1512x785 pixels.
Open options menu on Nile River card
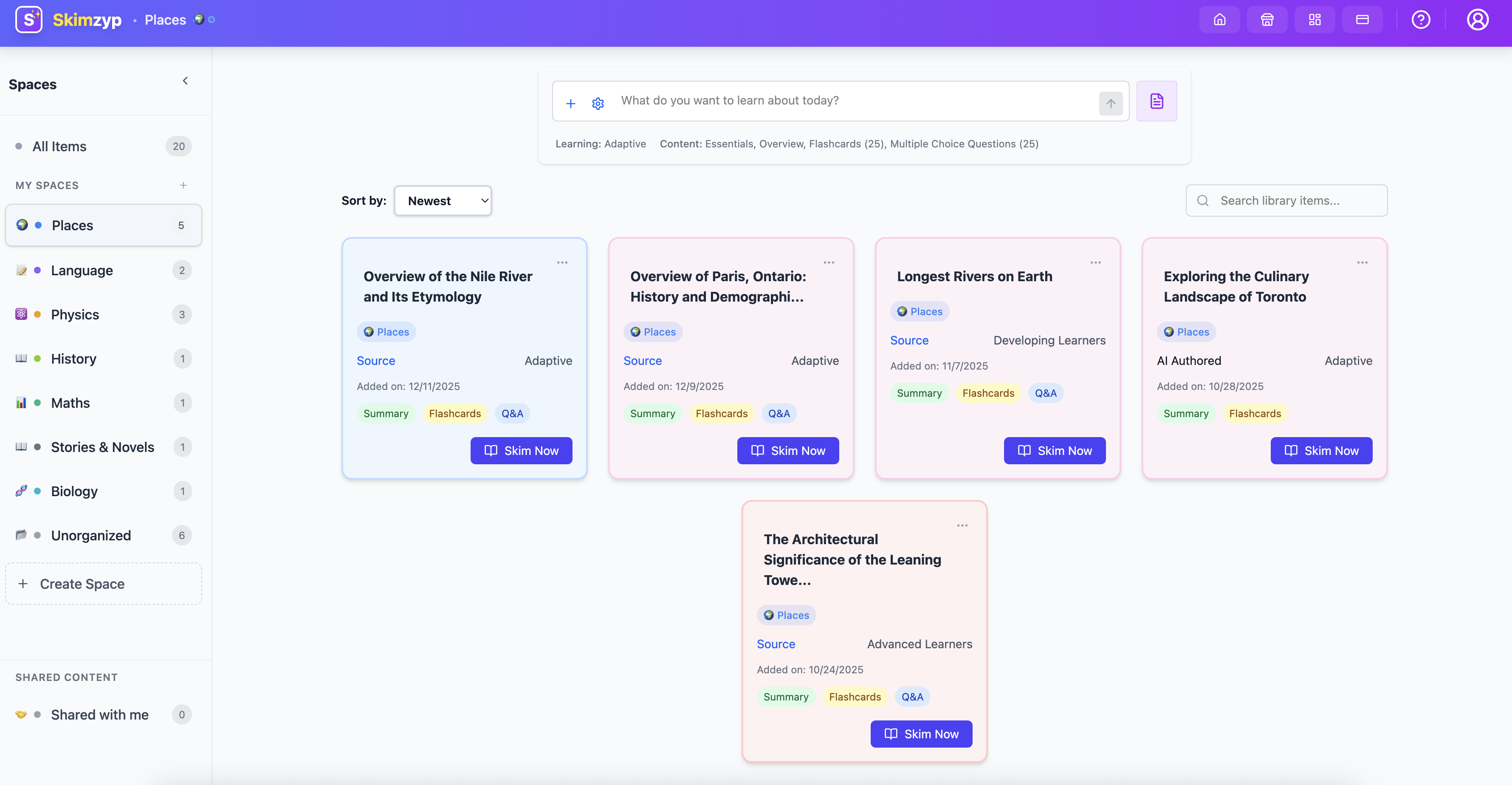562,263
